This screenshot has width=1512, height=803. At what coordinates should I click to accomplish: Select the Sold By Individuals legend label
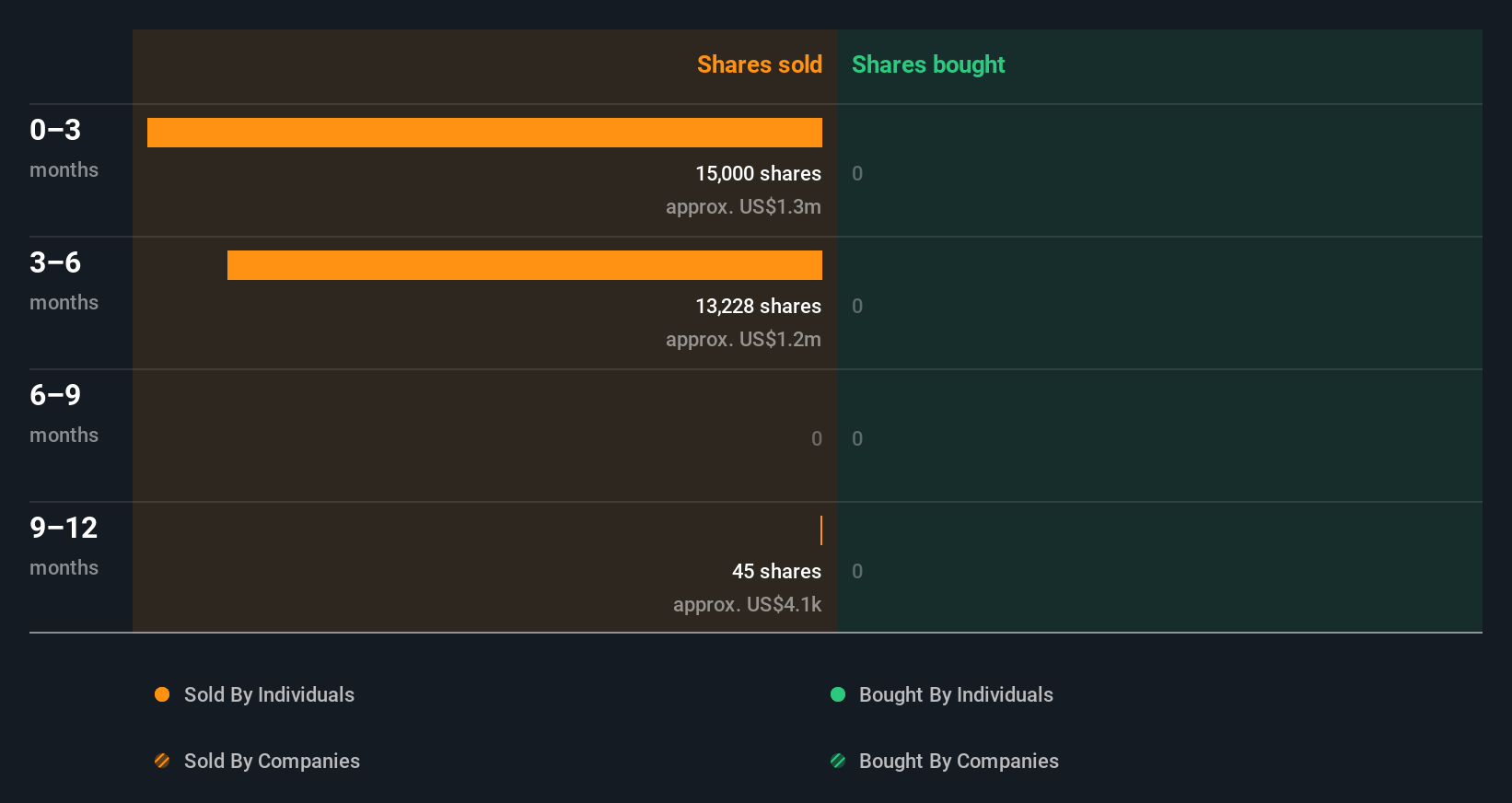pyautogui.click(x=269, y=695)
